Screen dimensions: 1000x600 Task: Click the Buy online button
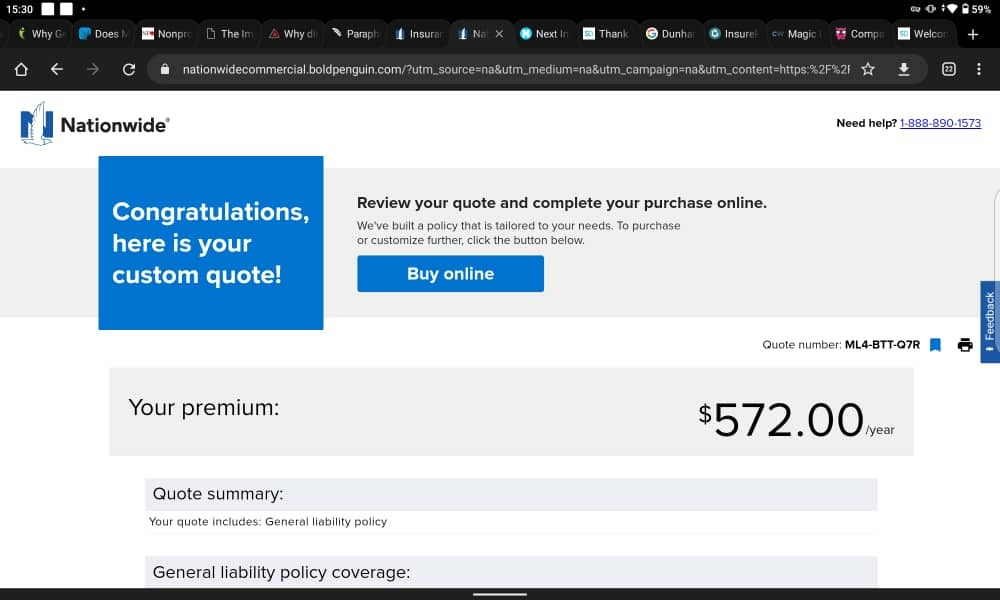pos(450,274)
